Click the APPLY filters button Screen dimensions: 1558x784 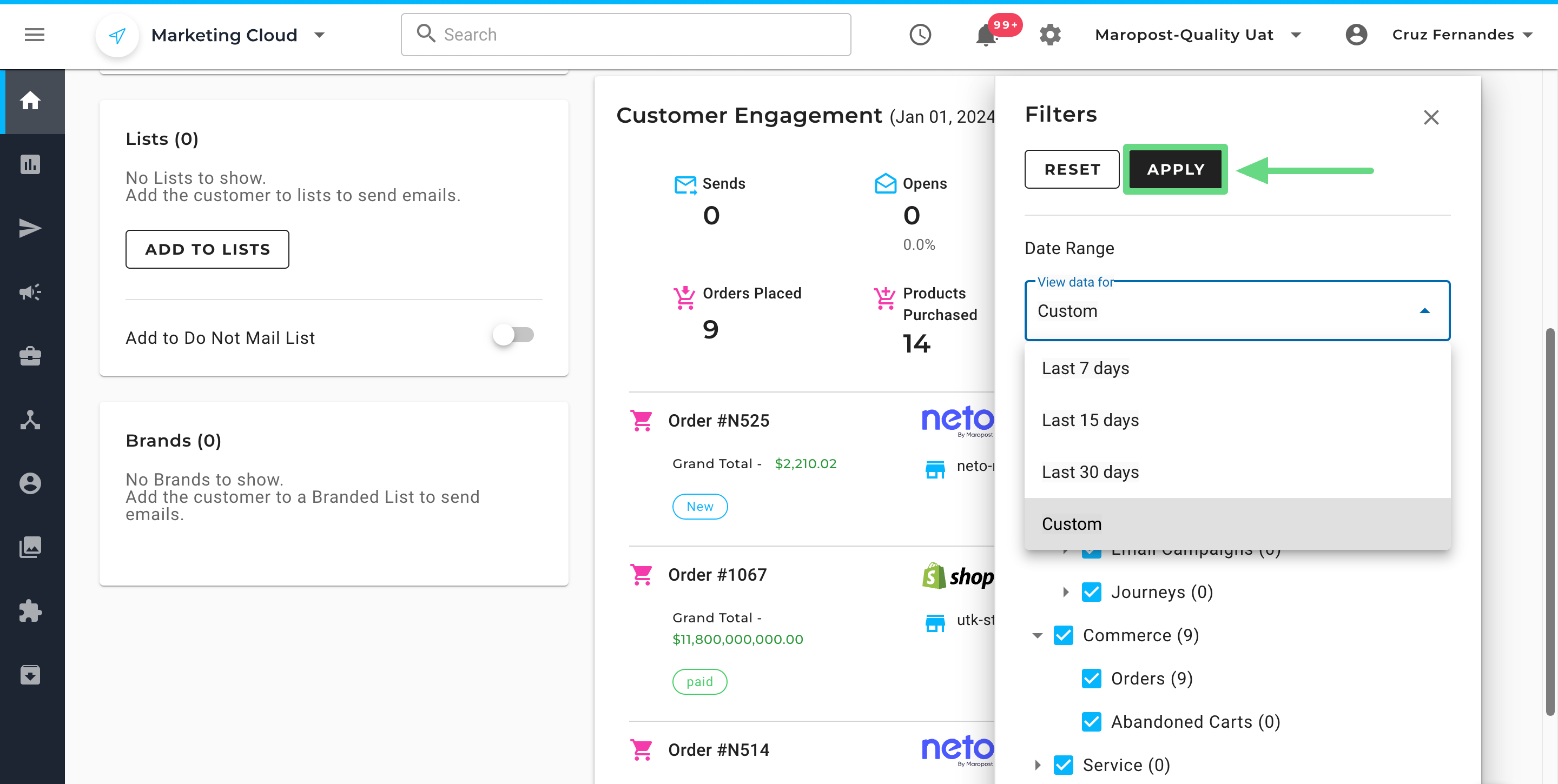tap(1175, 169)
